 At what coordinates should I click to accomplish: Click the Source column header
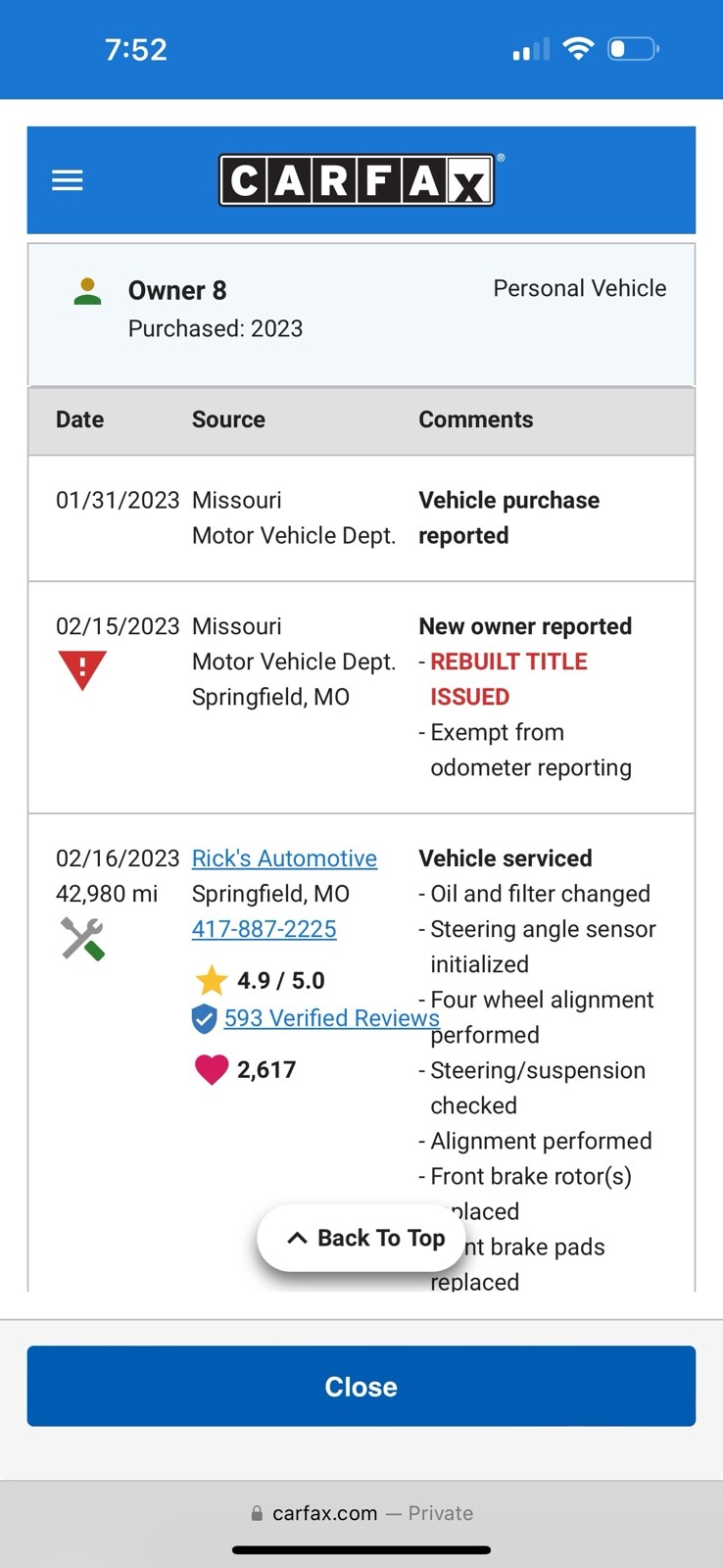[x=228, y=419]
